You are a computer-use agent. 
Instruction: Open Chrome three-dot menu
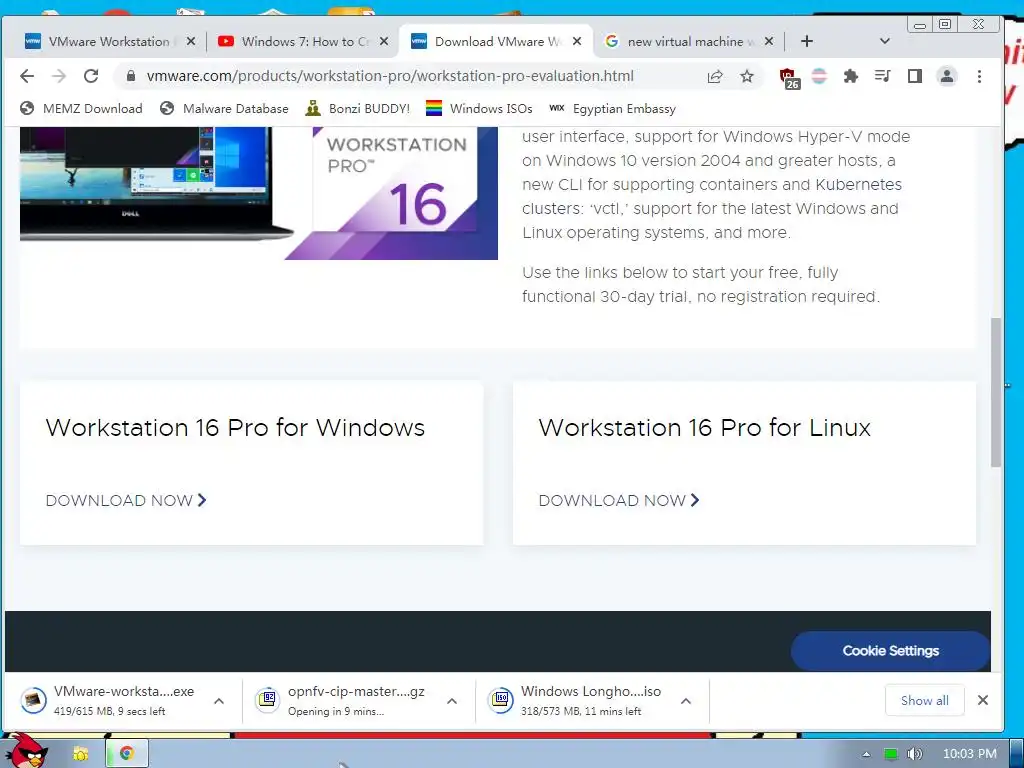(x=979, y=76)
